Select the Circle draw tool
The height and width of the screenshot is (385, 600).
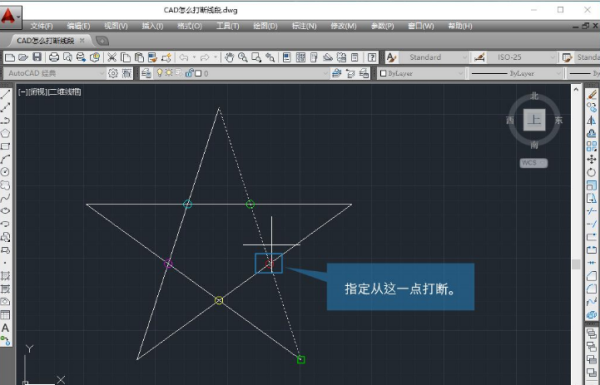click(x=5, y=172)
